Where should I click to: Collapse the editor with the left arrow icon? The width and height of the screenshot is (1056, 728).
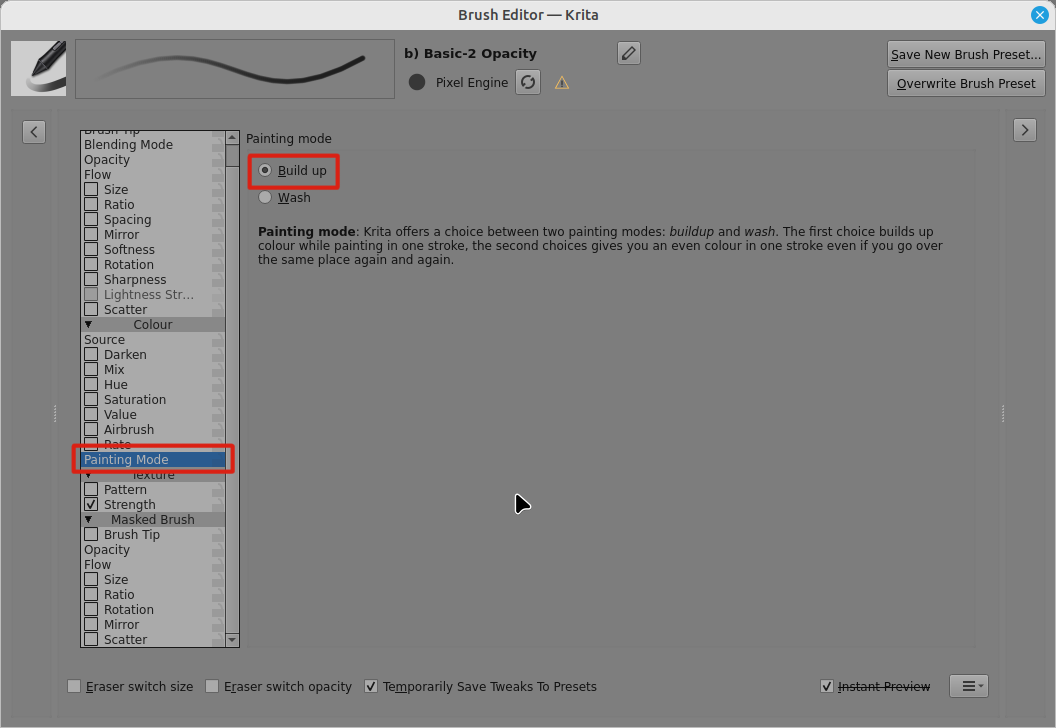[34, 131]
